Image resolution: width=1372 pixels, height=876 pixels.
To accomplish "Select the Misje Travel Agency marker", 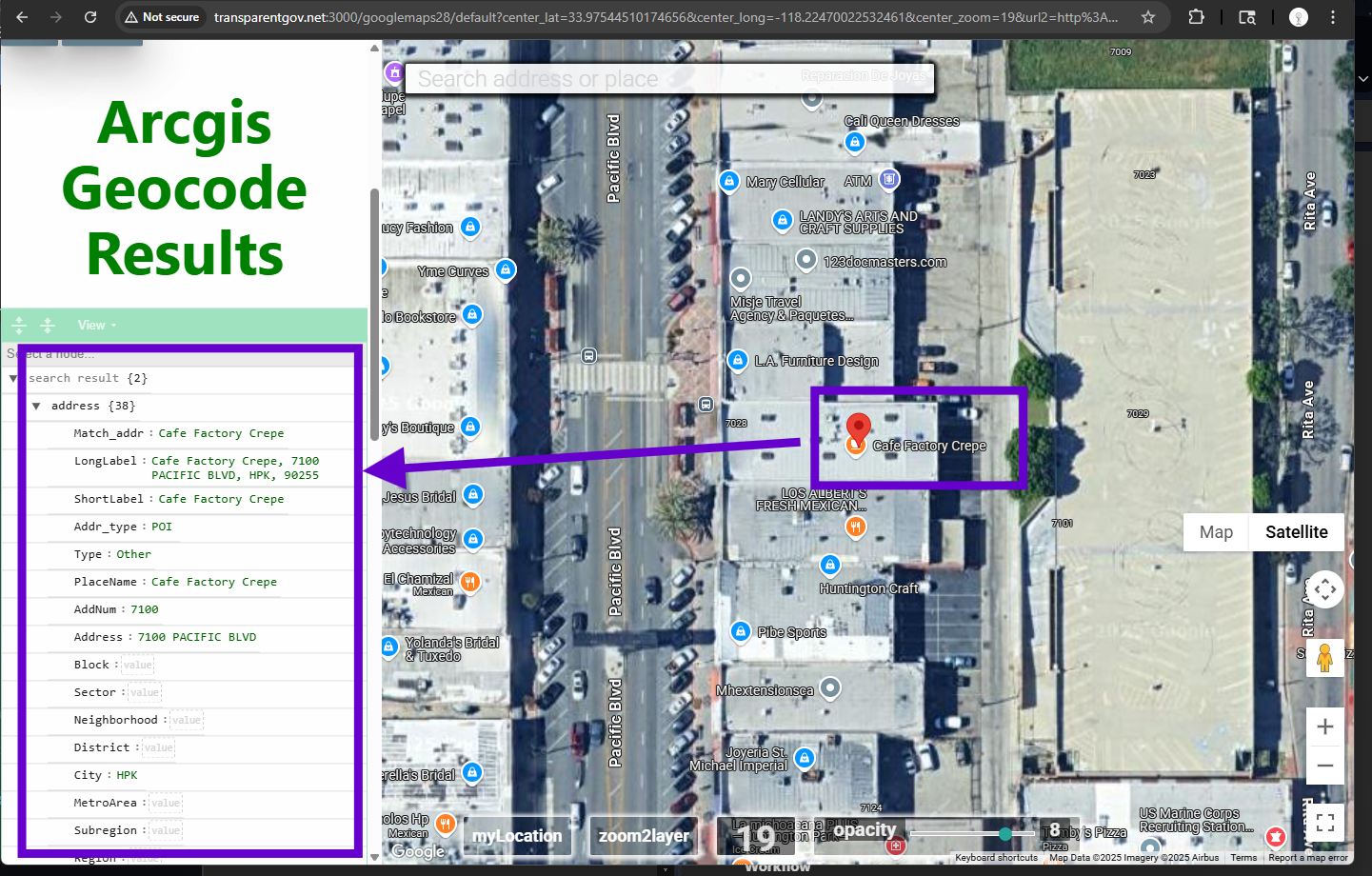I will click(x=741, y=278).
